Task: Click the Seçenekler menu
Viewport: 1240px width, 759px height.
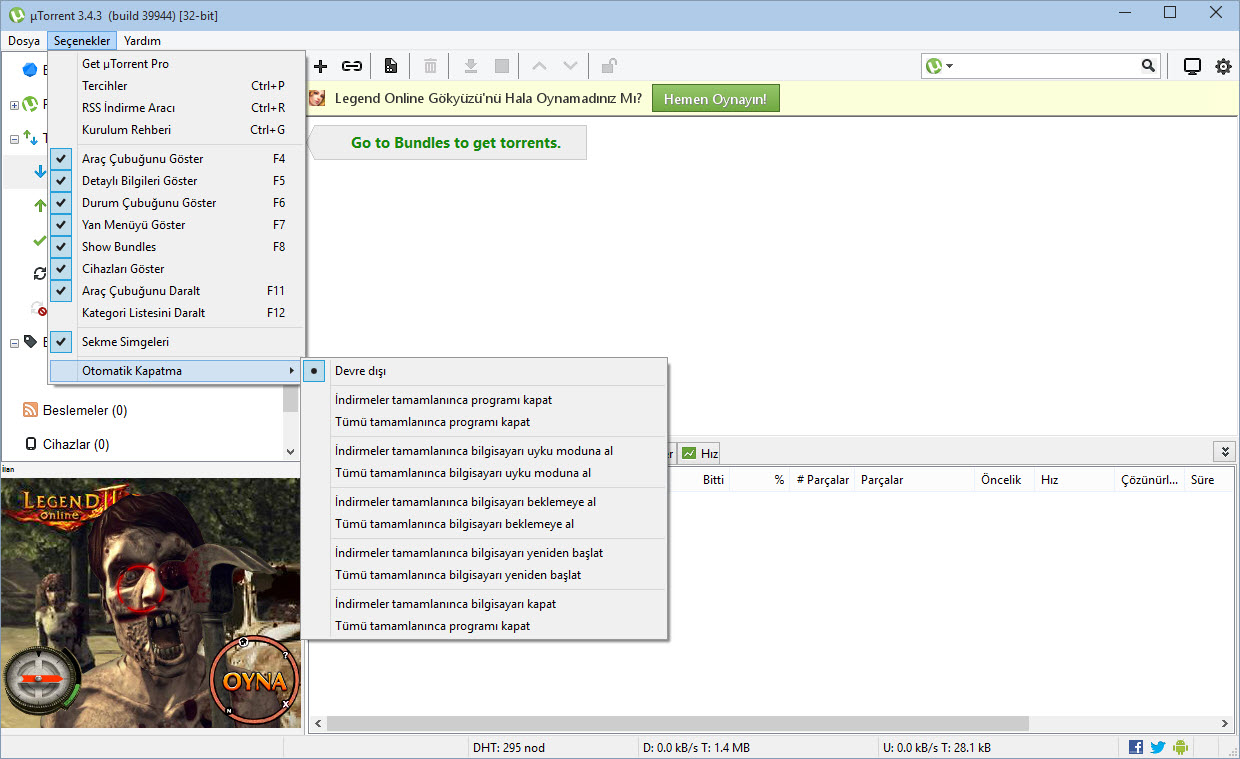Action: point(82,41)
